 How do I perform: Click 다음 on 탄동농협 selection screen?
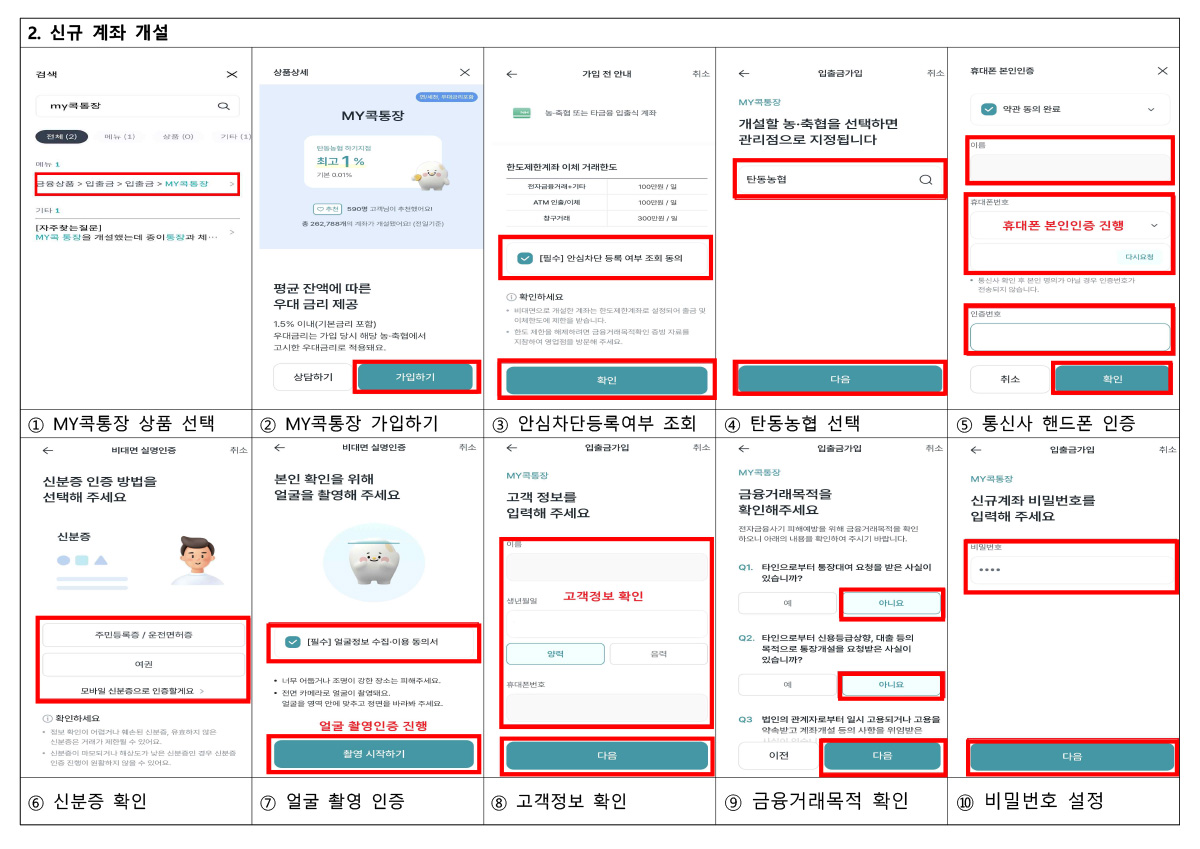pos(839,380)
